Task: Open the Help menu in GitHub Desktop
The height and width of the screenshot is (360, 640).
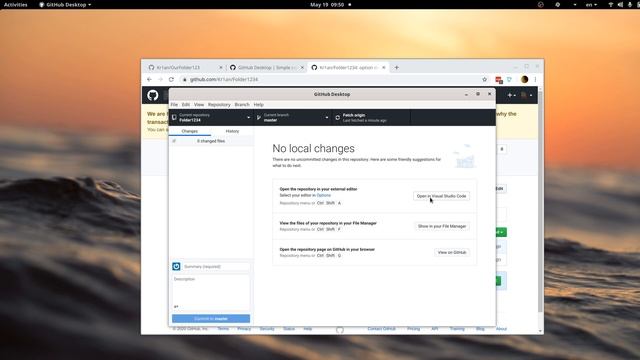Action: (x=258, y=104)
